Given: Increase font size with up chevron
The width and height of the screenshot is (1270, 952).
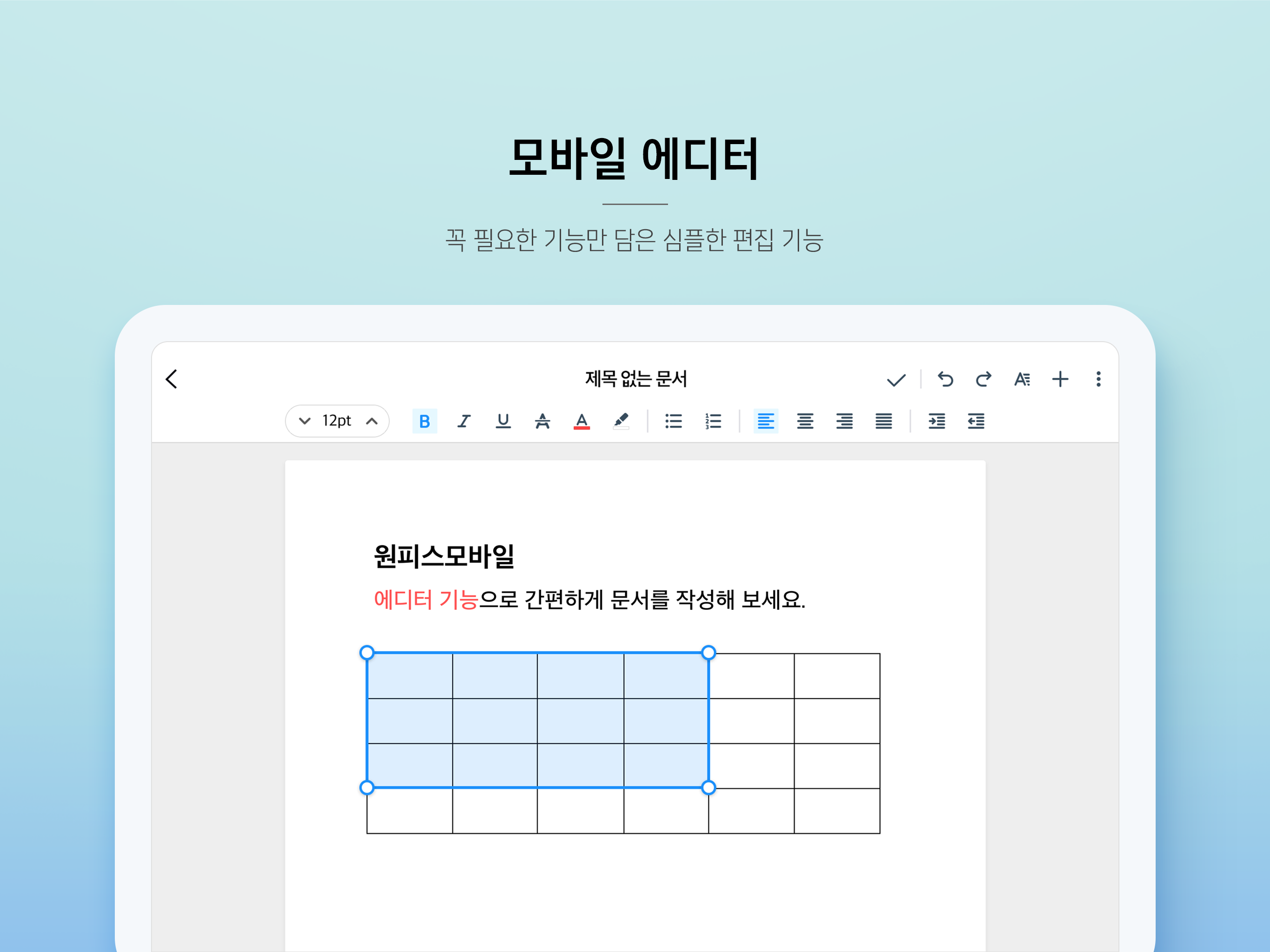Looking at the screenshot, I should point(372,421).
